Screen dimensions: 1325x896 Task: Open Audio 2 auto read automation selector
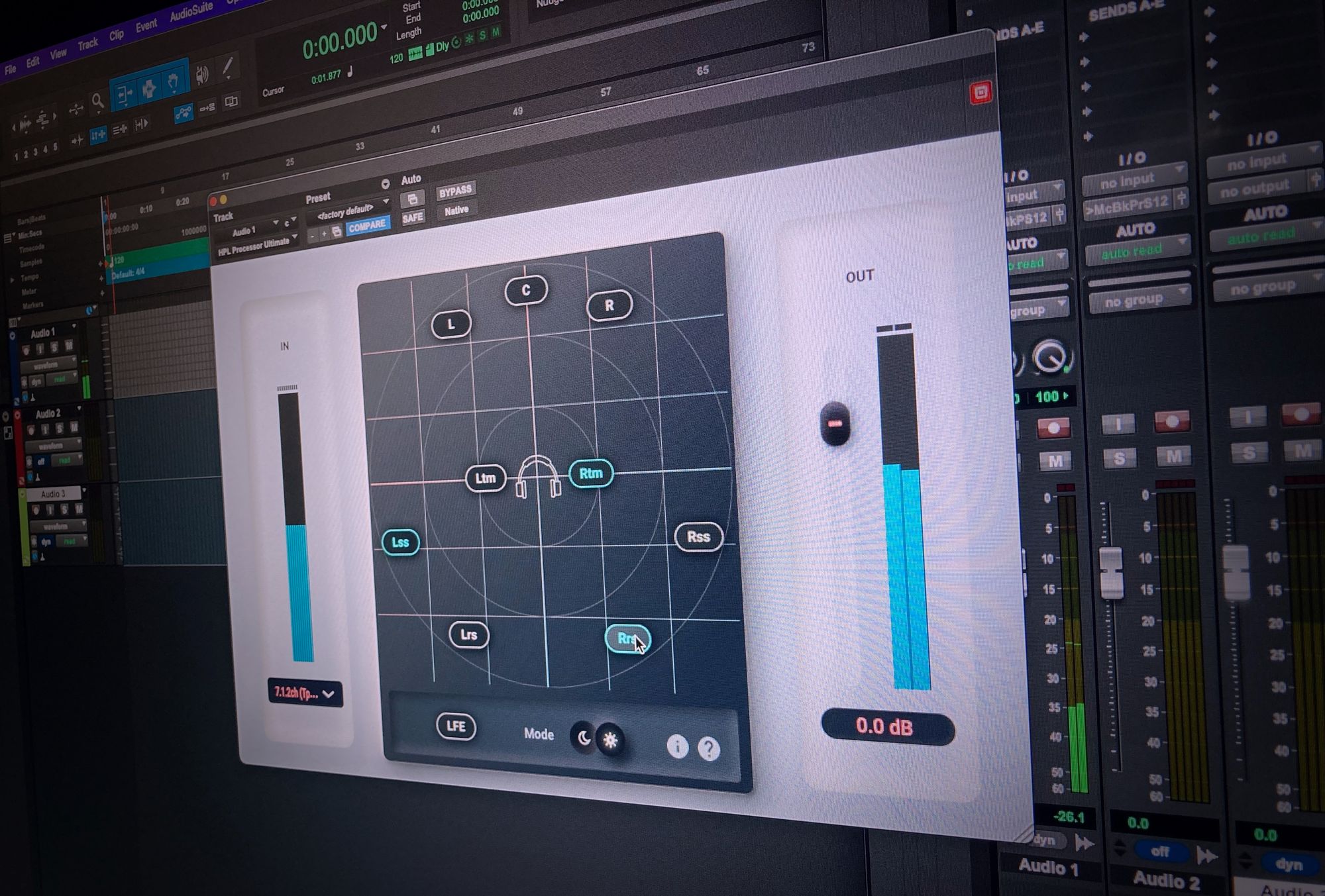coord(1138,250)
